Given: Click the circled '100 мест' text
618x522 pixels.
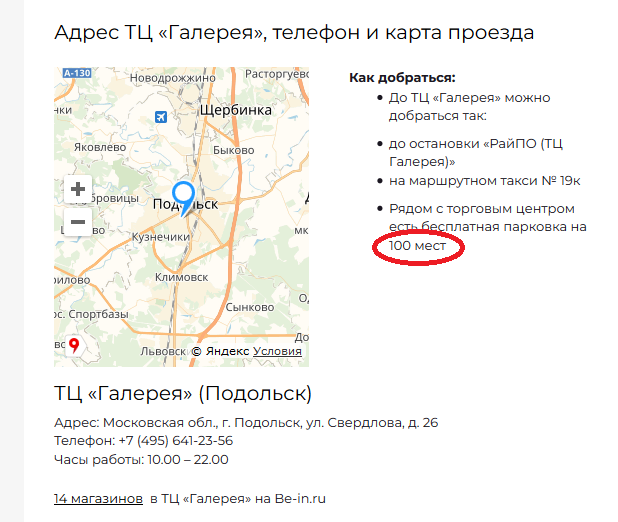Looking at the screenshot, I should click(417, 246).
